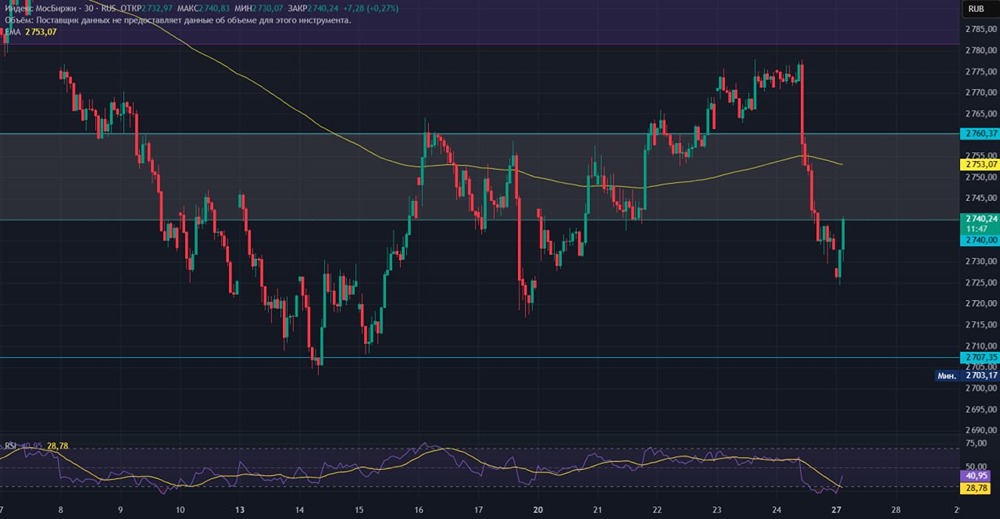Click the 2 695,00 price scale label
The height and width of the screenshot is (519, 1000).
click(x=982, y=409)
